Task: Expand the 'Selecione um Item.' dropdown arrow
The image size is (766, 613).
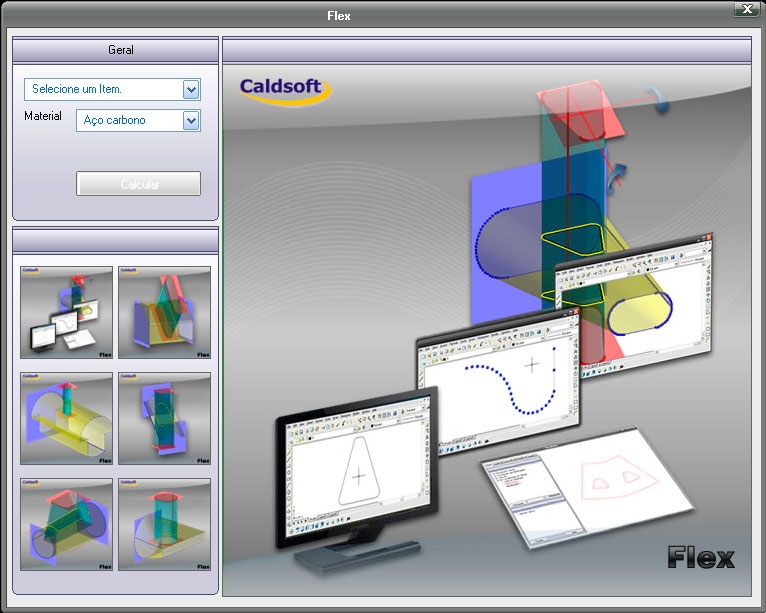Action: coord(192,90)
